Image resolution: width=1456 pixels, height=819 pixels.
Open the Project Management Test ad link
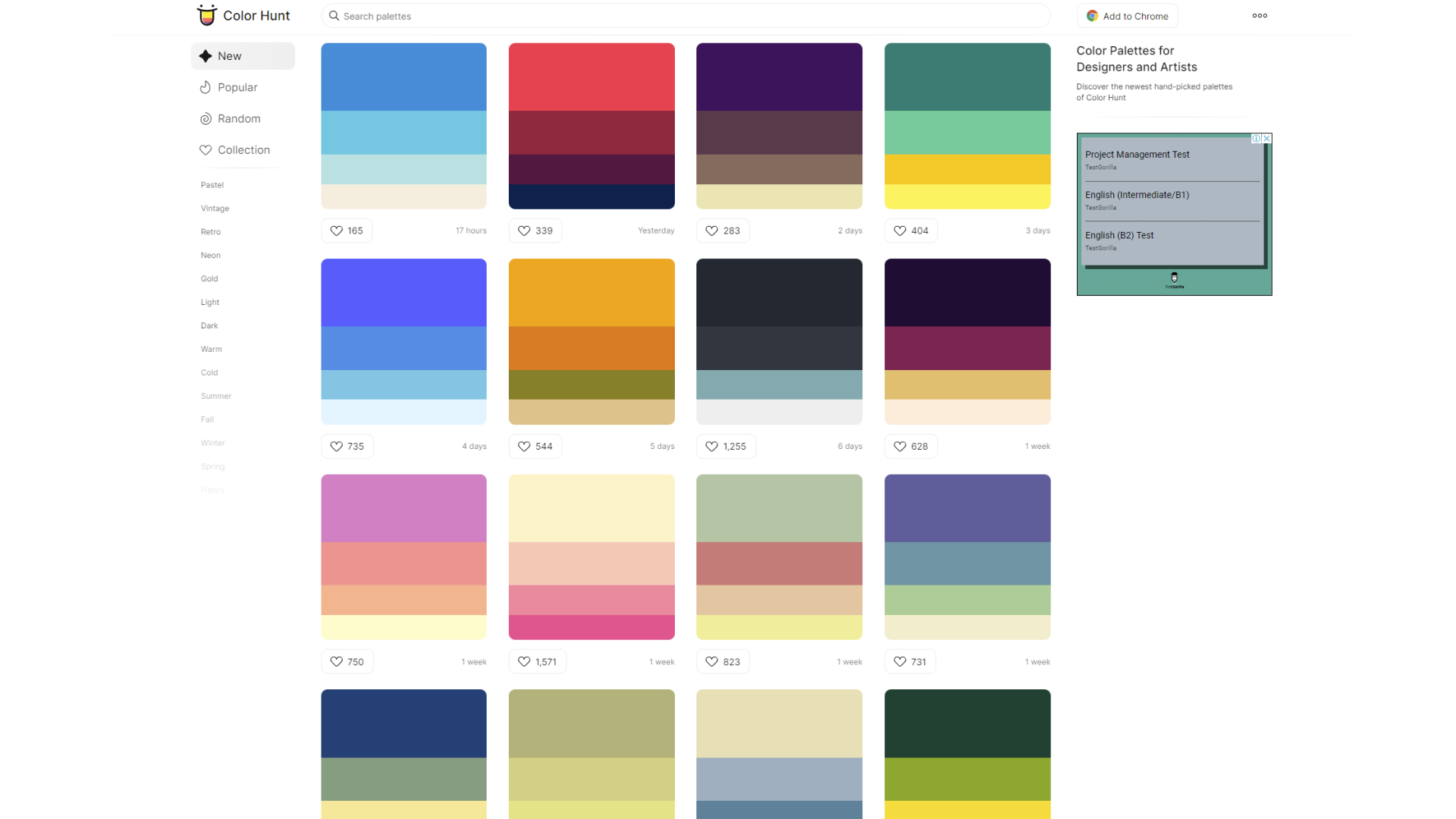pos(1137,155)
